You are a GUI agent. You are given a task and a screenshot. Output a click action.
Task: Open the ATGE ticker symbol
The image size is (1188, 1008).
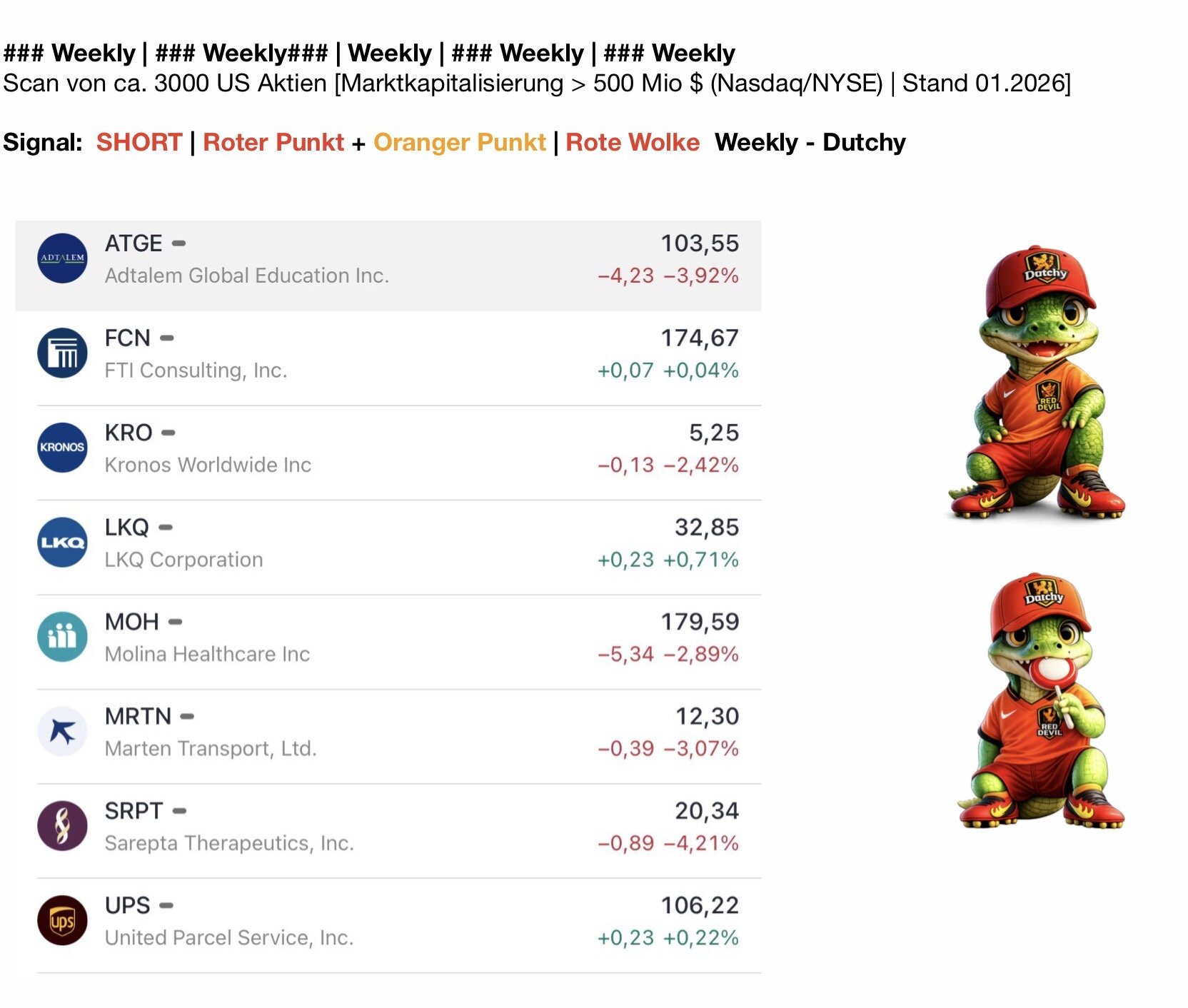[x=134, y=243]
